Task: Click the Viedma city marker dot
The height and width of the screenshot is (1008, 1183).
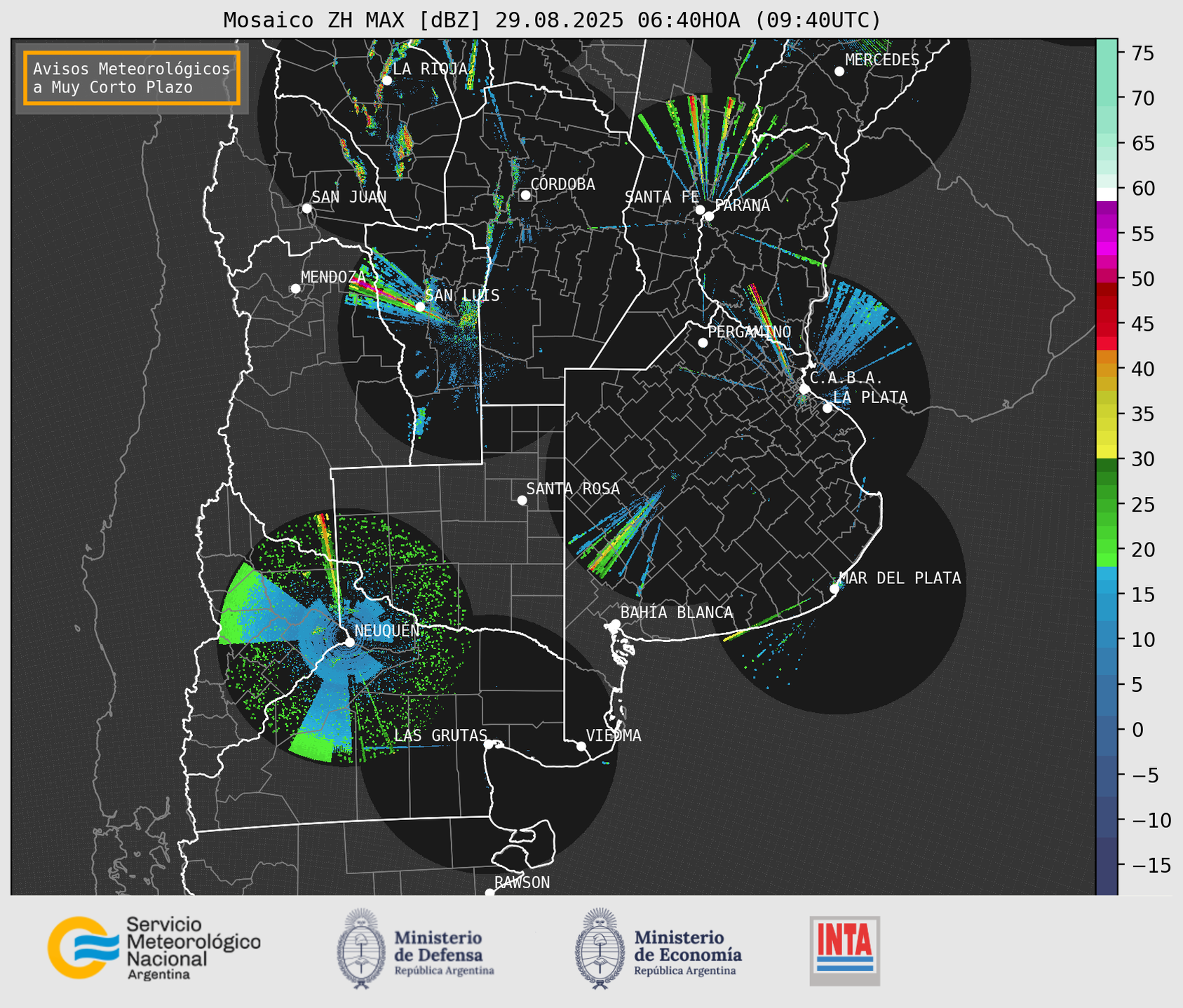Action: (x=581, y=746)
